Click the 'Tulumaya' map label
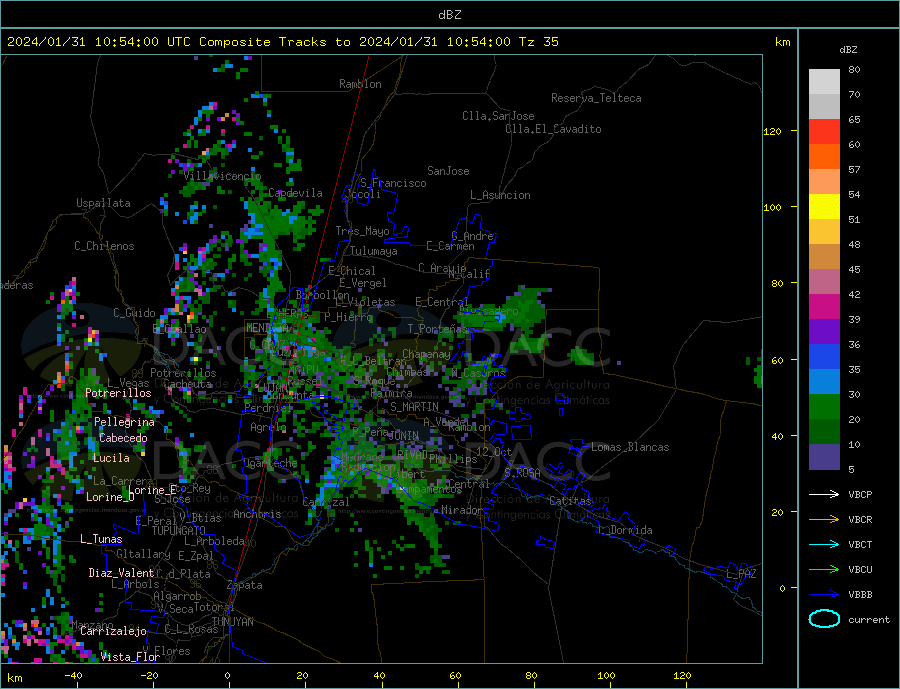 pyautogui.click(x=374, y=251)
